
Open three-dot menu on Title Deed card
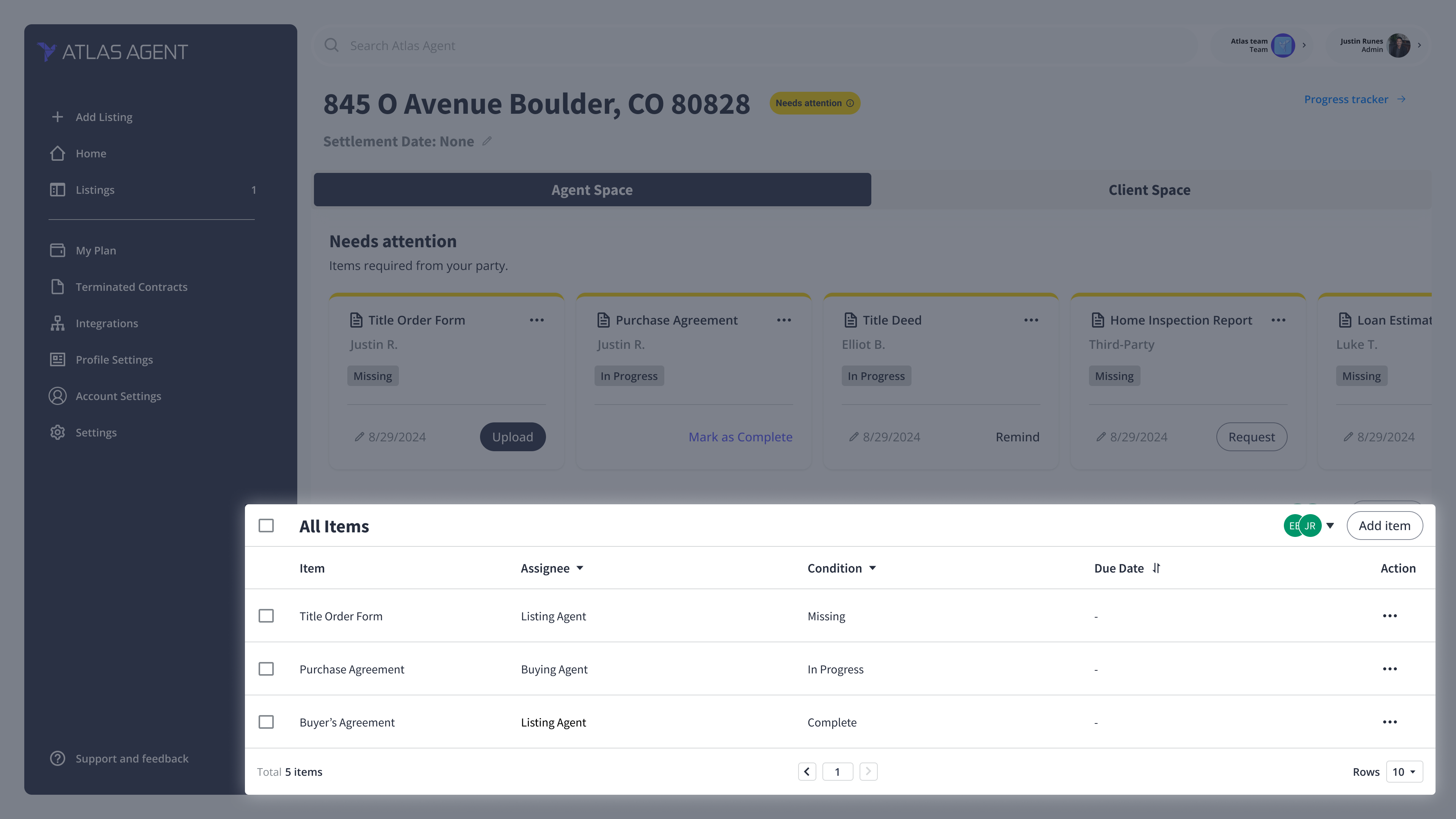pyautogui.click(x=1031, y=320)
